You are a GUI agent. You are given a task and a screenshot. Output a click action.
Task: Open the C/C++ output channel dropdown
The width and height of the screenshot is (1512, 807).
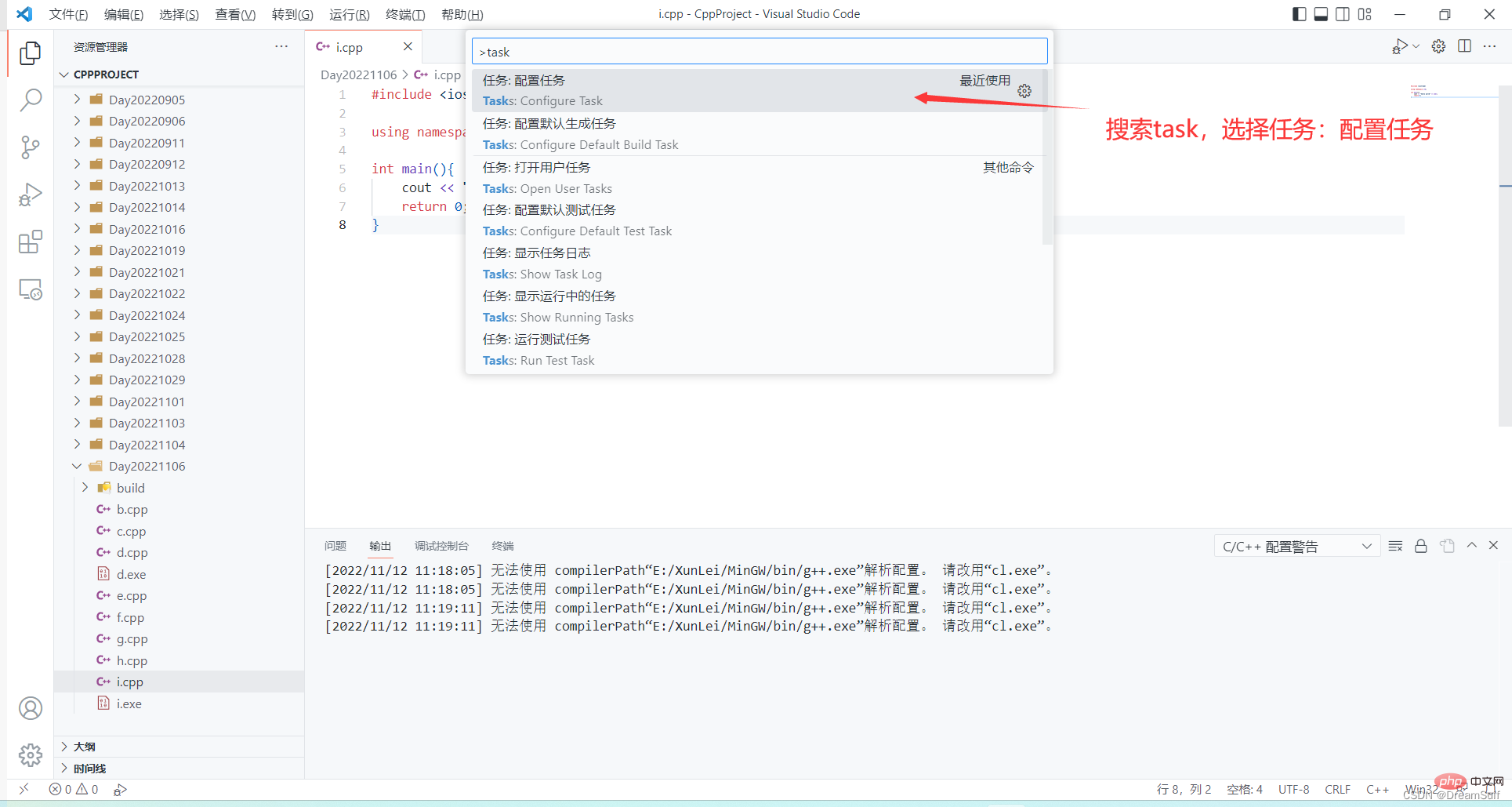click(x=1296, y=545)
